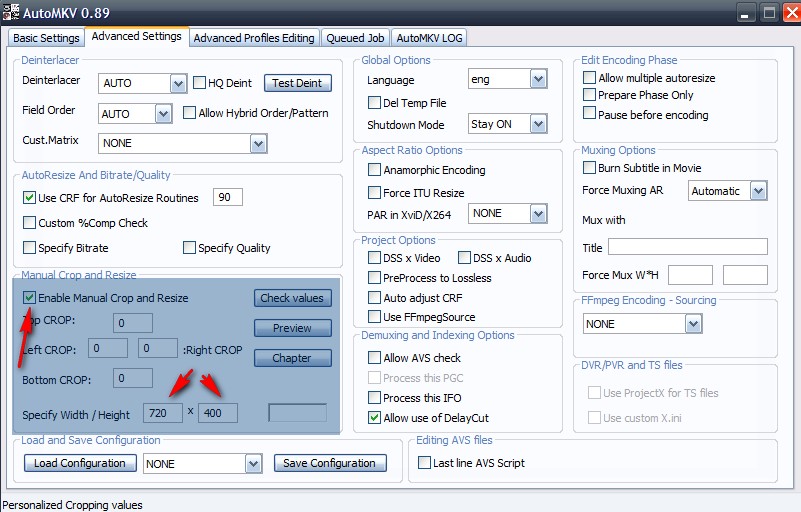
Task: Maximize the AutoMKV window
Action: tap(769, 13)
